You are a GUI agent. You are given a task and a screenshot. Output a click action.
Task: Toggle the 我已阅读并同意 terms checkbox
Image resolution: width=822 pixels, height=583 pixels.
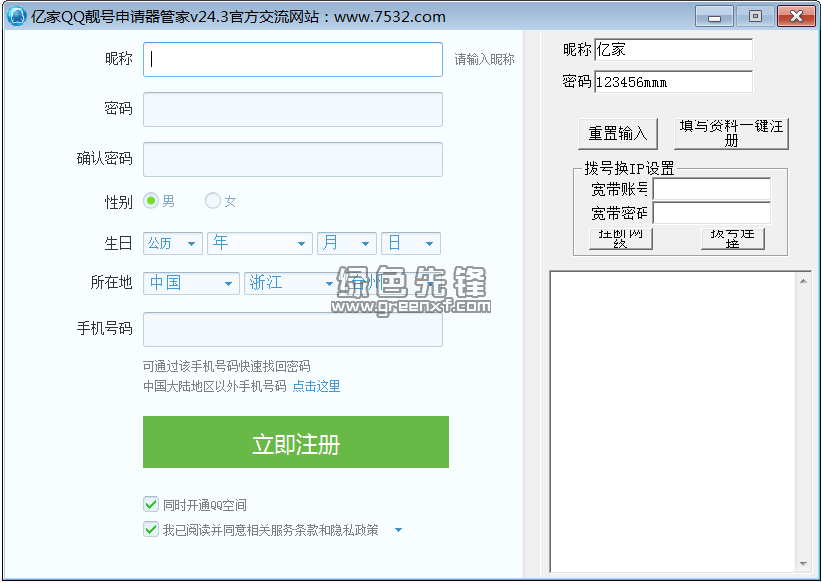(x=151, y=529)
